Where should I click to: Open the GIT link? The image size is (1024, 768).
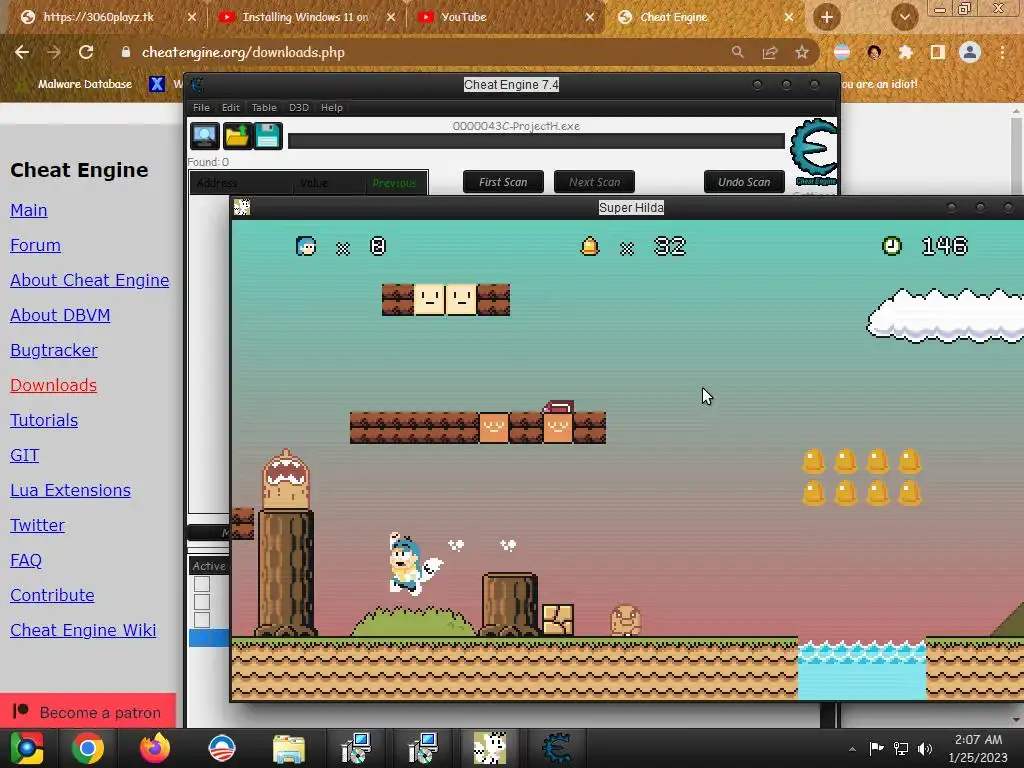pyautogui.click(x=24, y=455)
